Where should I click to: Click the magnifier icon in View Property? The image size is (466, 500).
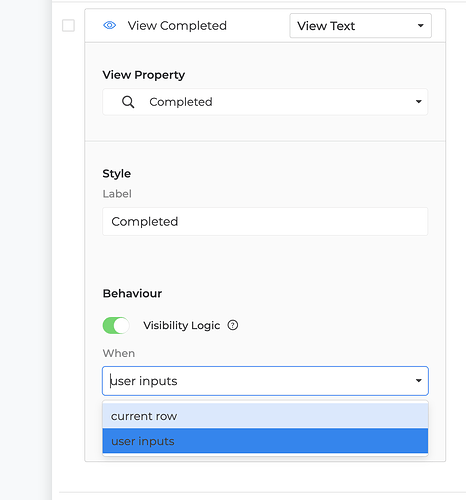128,102
